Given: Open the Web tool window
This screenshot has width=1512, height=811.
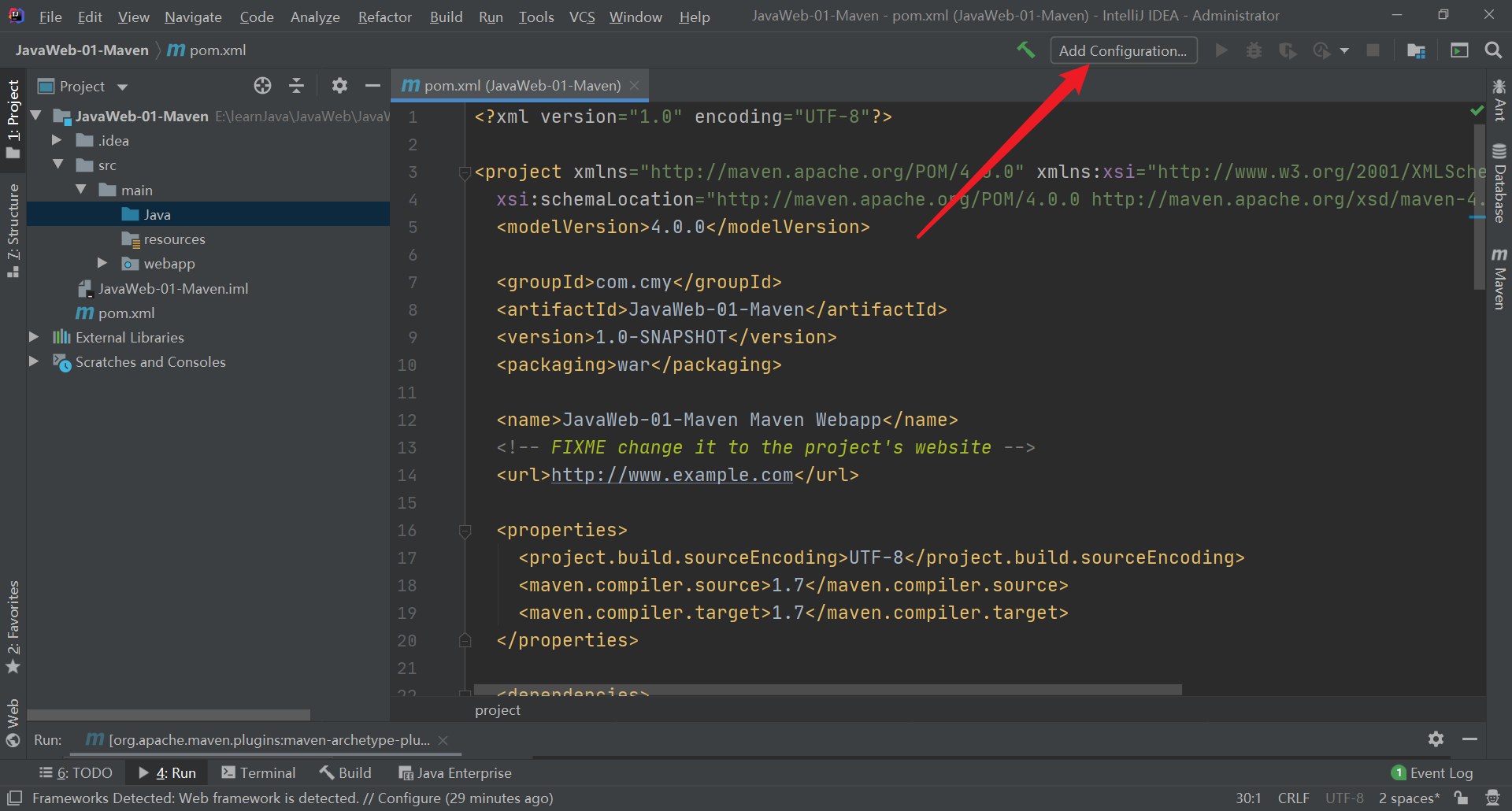Looking at the screenshot, I should 13,724.
